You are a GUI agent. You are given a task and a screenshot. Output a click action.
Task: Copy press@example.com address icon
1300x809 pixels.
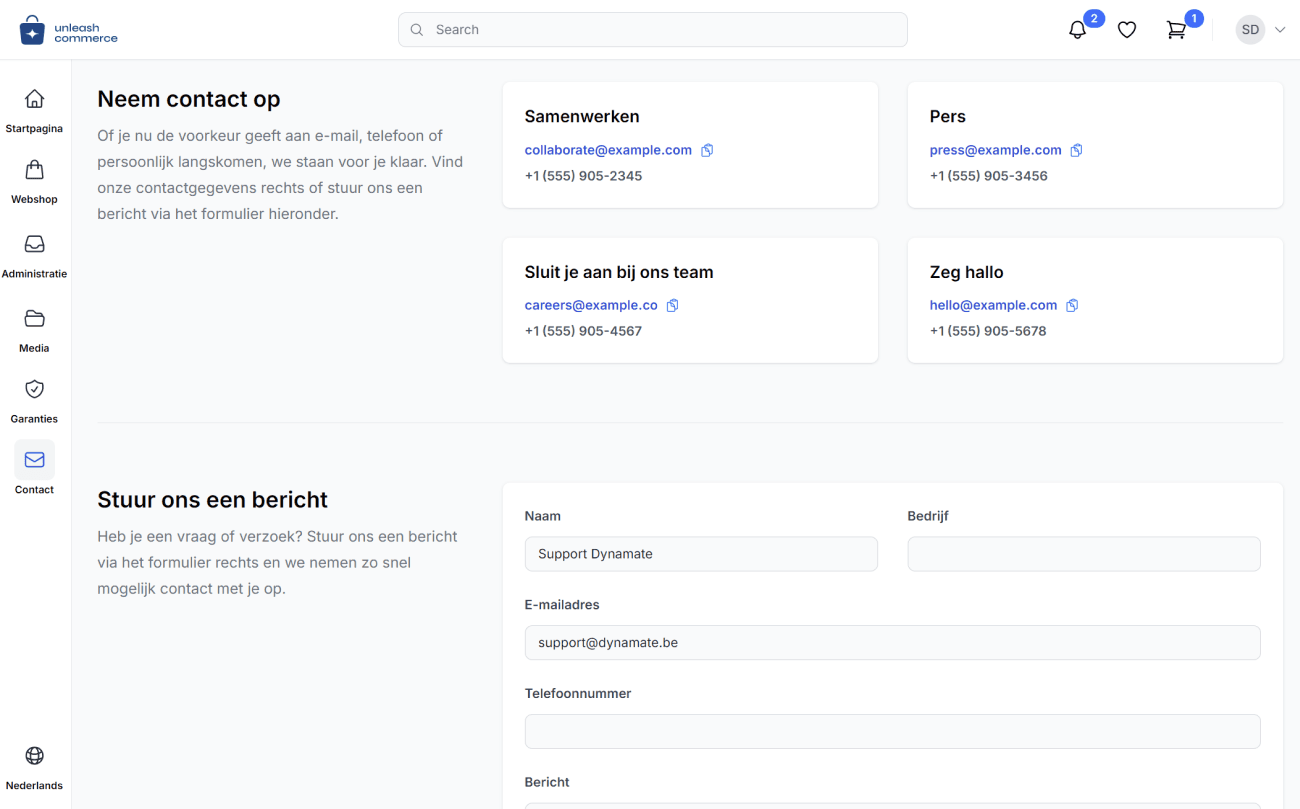click(x=1076, y=150)
